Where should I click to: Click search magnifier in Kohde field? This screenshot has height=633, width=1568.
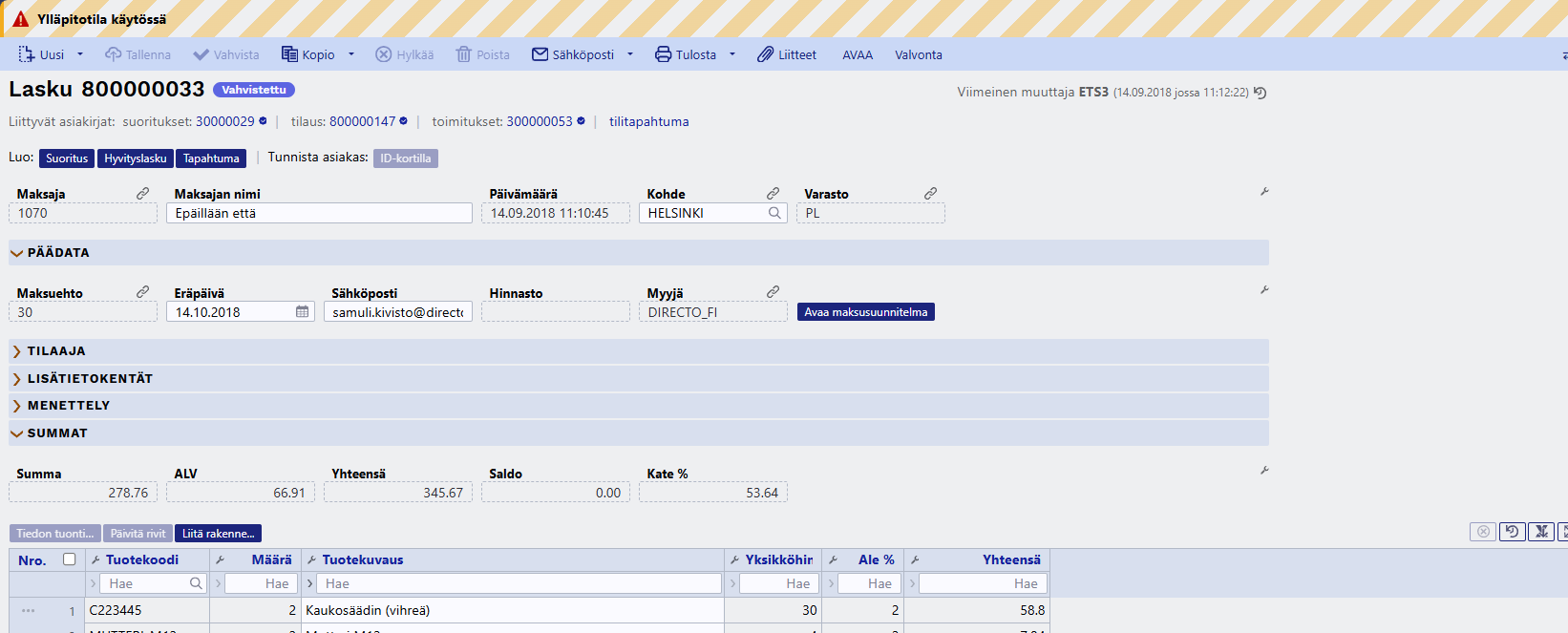[774, 213]
